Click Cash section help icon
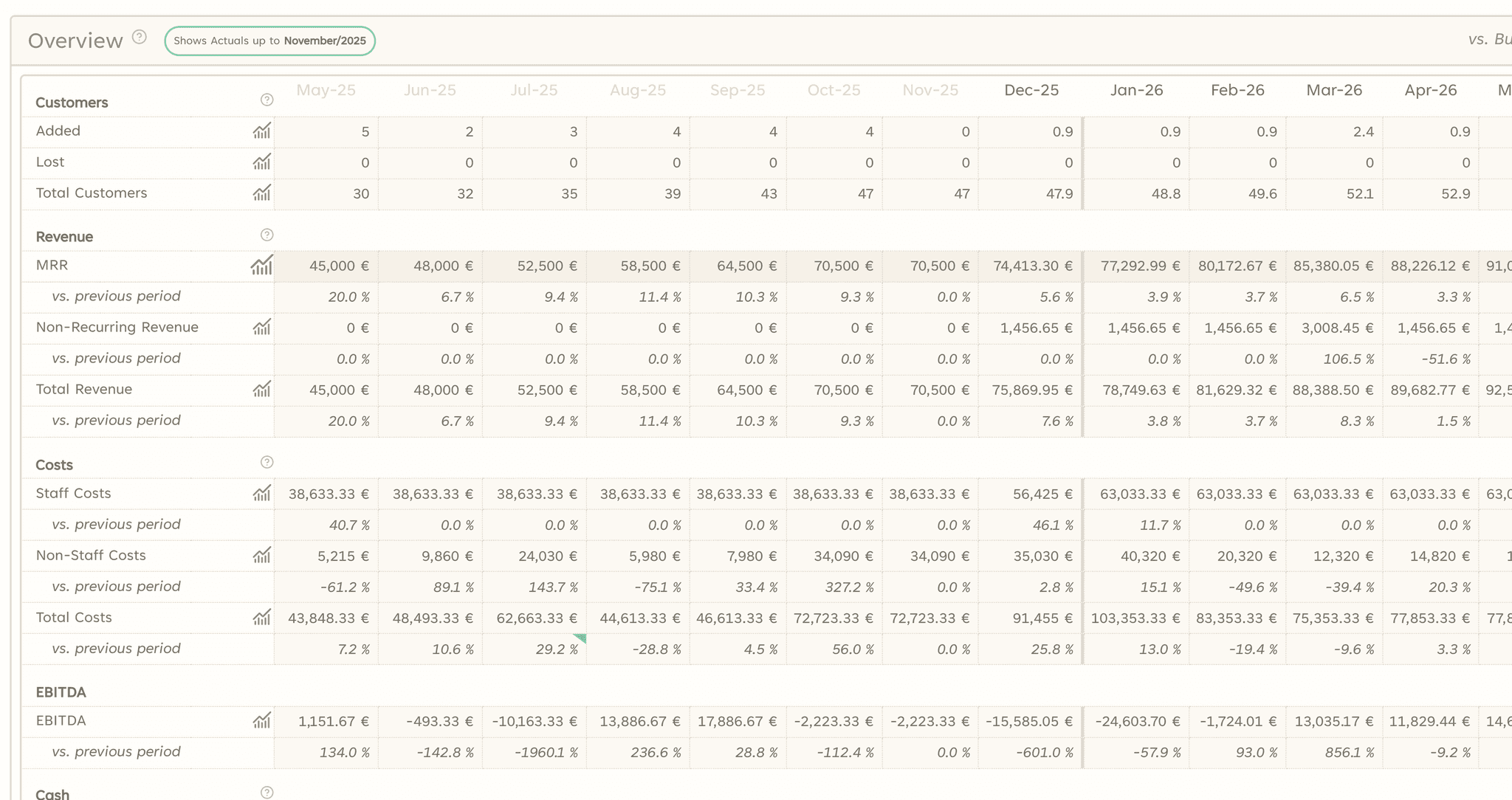The image size is (1512, 800). (x=267, y=793)
